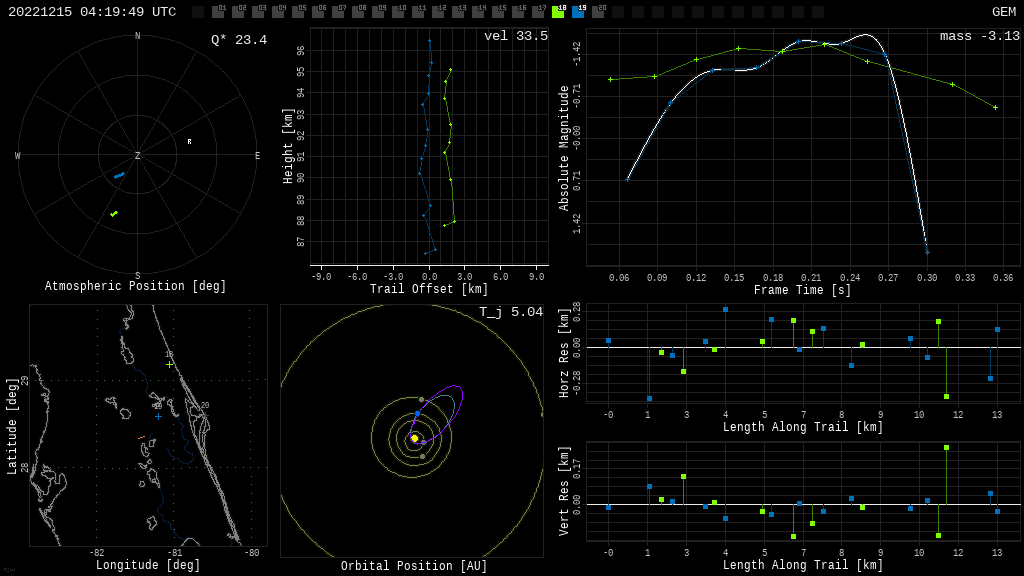Select the orange meteor ground track on map
Image resolution: width=1024 pixels, height=576 pixels.
click(x=141, y=437)
